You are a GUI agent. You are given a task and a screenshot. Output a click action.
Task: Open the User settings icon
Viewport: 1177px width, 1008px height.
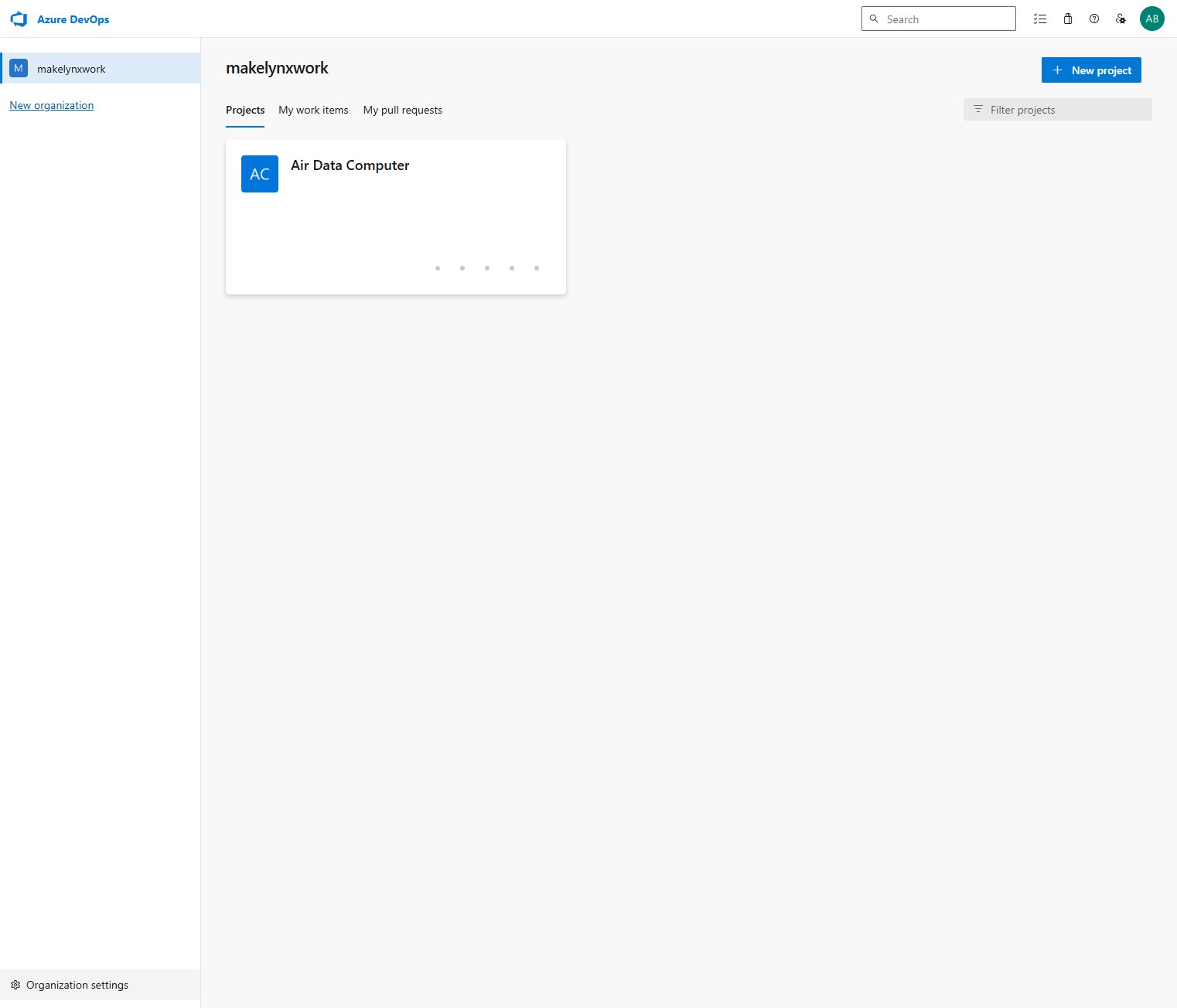(1121, 19)
